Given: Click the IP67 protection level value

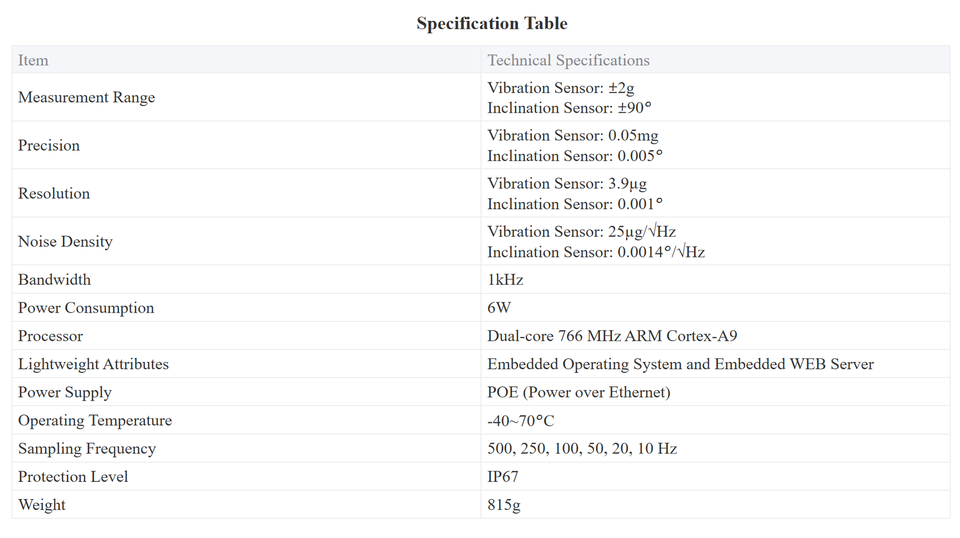Looking at the screenshot, I should pos(502,476).
